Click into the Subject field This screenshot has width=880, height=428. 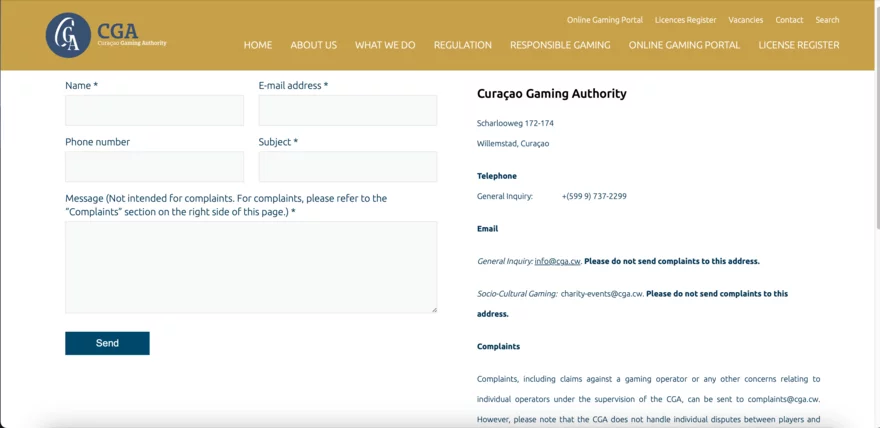(x=347, y=167)
